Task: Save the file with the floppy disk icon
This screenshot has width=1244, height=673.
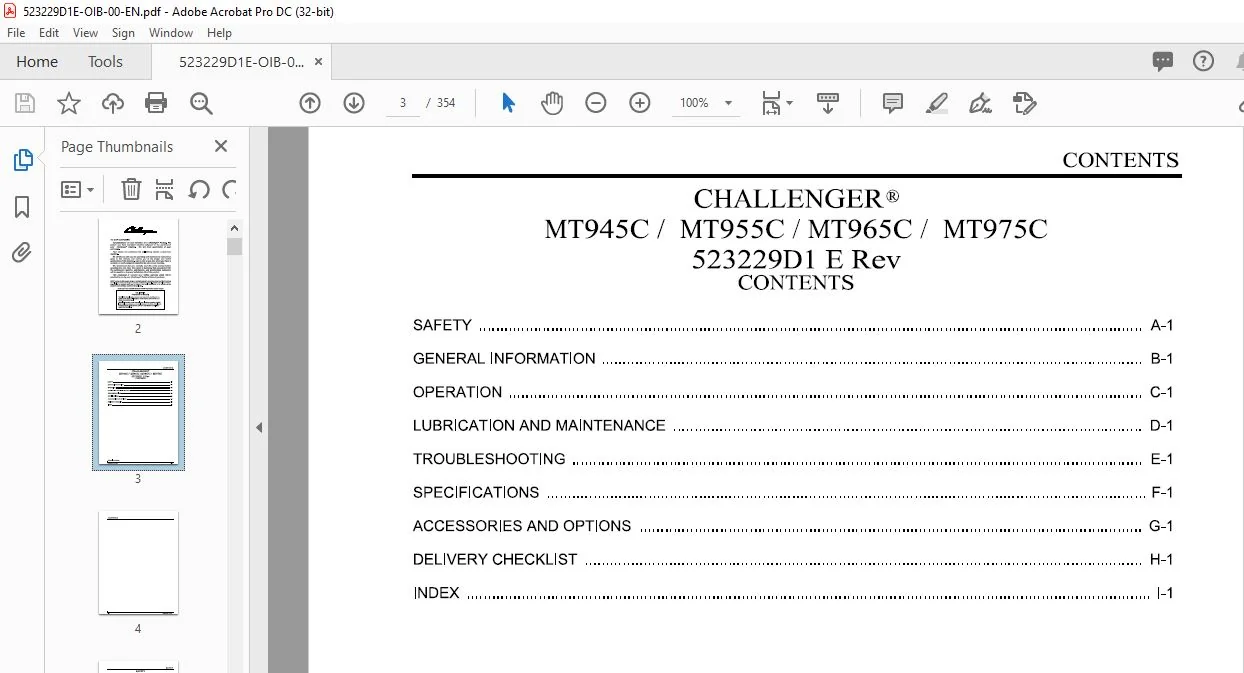Action: point(25,103)
